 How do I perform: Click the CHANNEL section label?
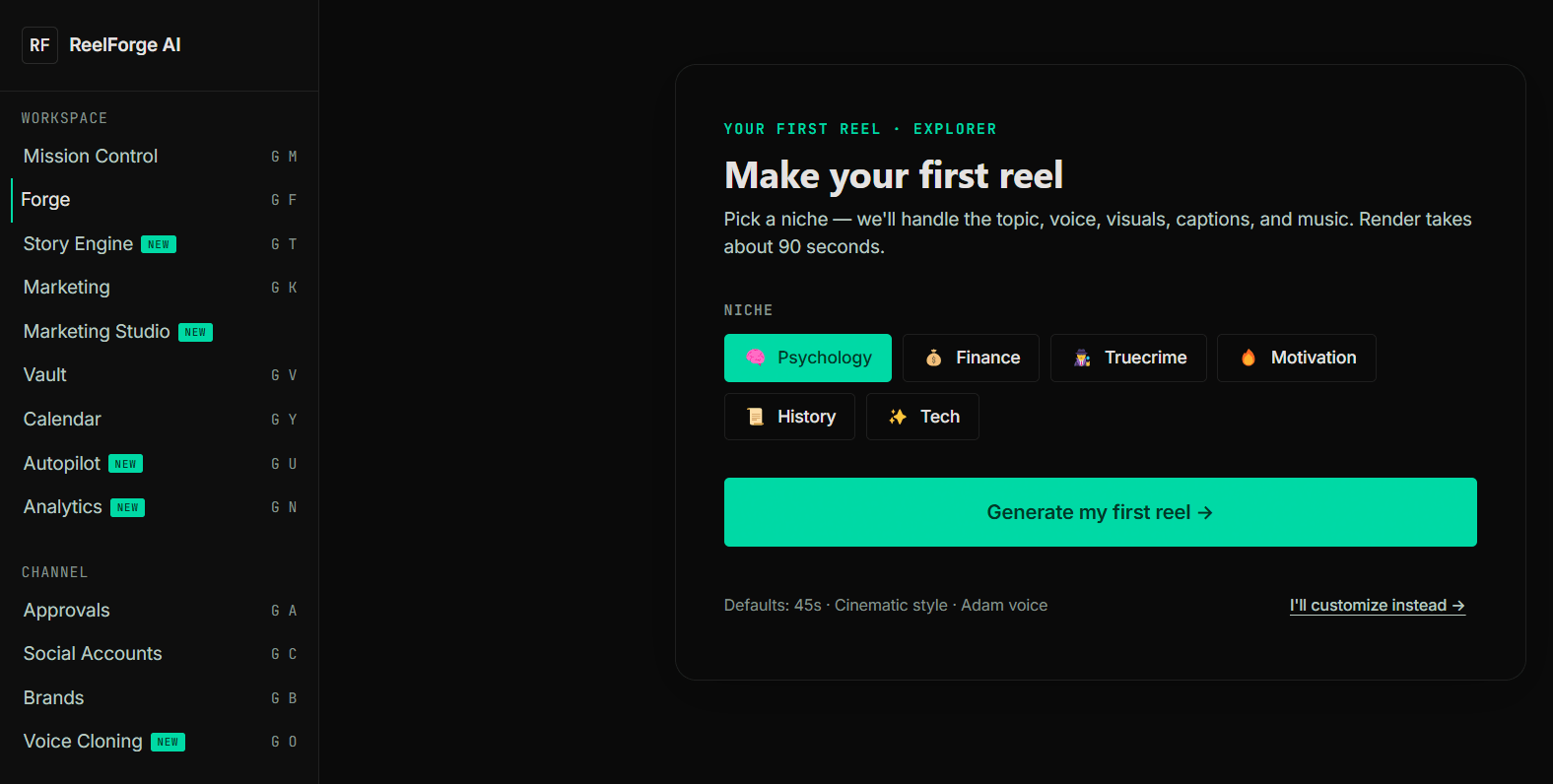point(55,572)
